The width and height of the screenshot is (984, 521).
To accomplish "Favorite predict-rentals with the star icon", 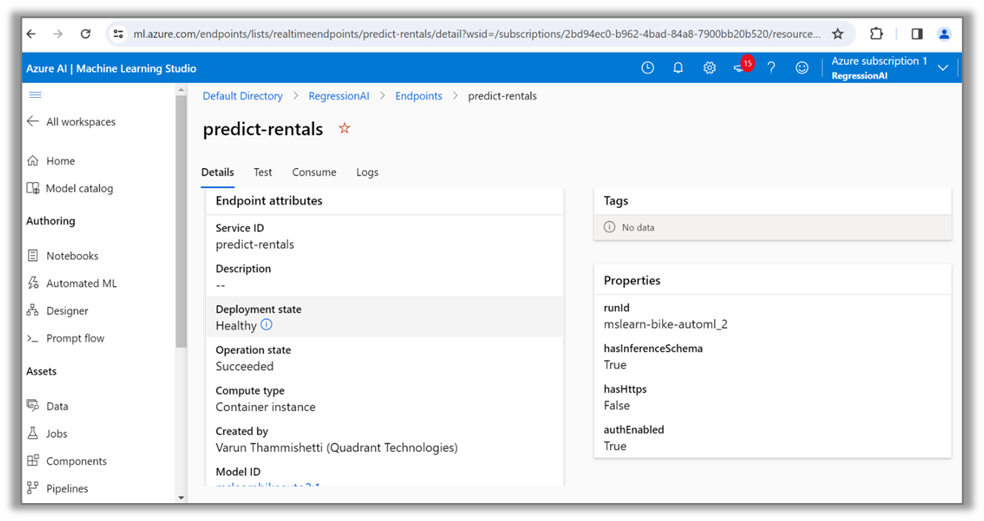I will coord(345,129).
